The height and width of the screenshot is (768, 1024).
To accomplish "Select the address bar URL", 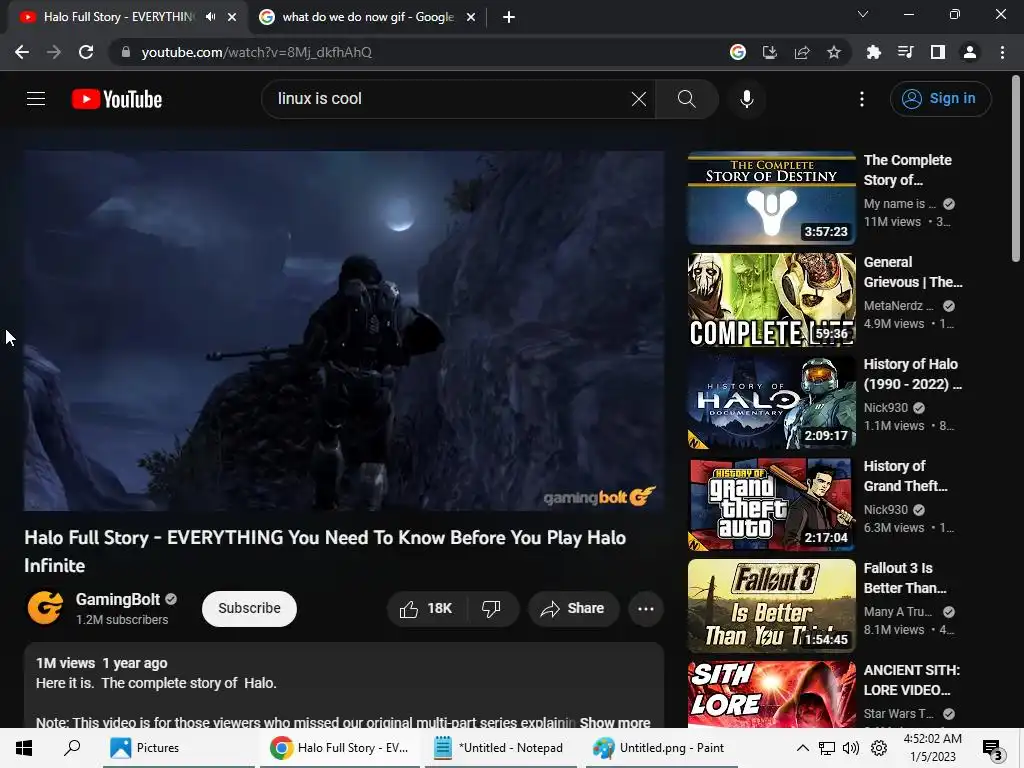I will (257, 52).
